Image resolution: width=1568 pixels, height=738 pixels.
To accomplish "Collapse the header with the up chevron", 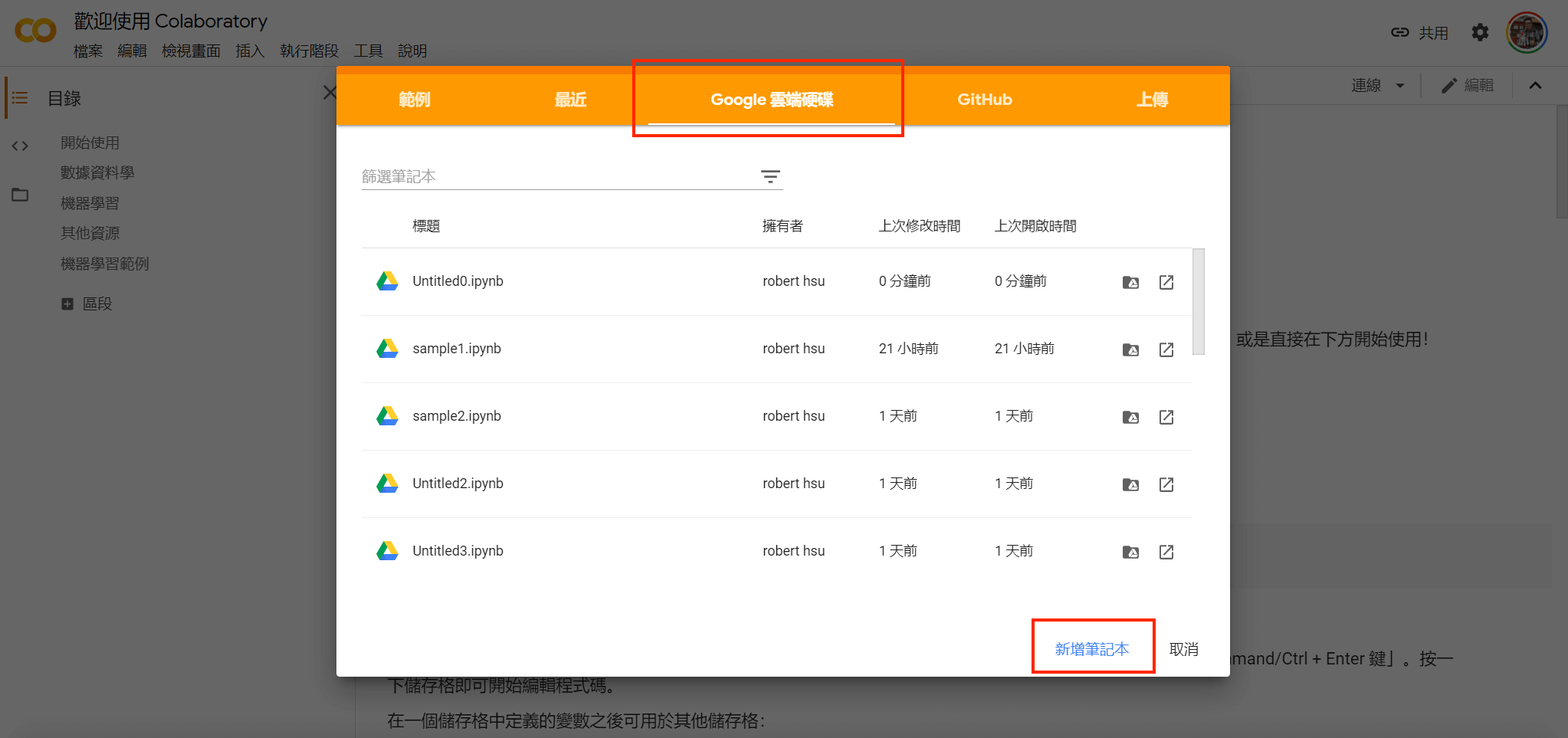I will tap(1535, 86).
